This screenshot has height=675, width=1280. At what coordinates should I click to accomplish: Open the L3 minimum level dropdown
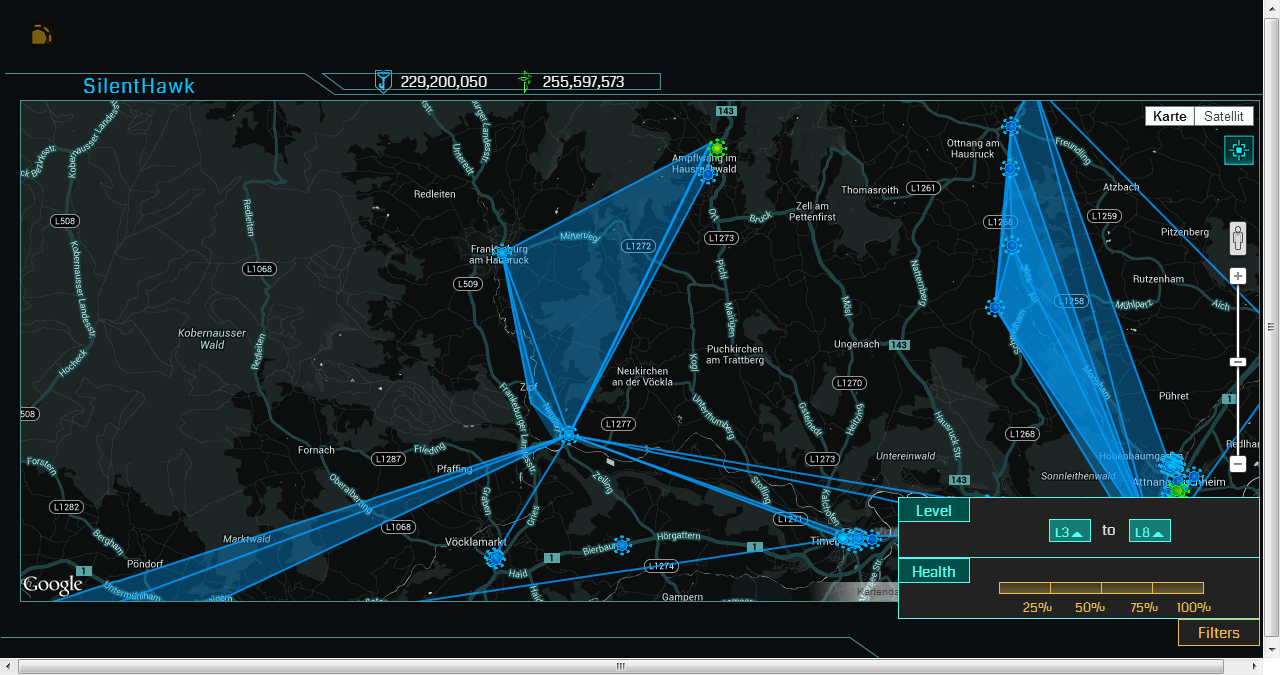point(1069,531)
